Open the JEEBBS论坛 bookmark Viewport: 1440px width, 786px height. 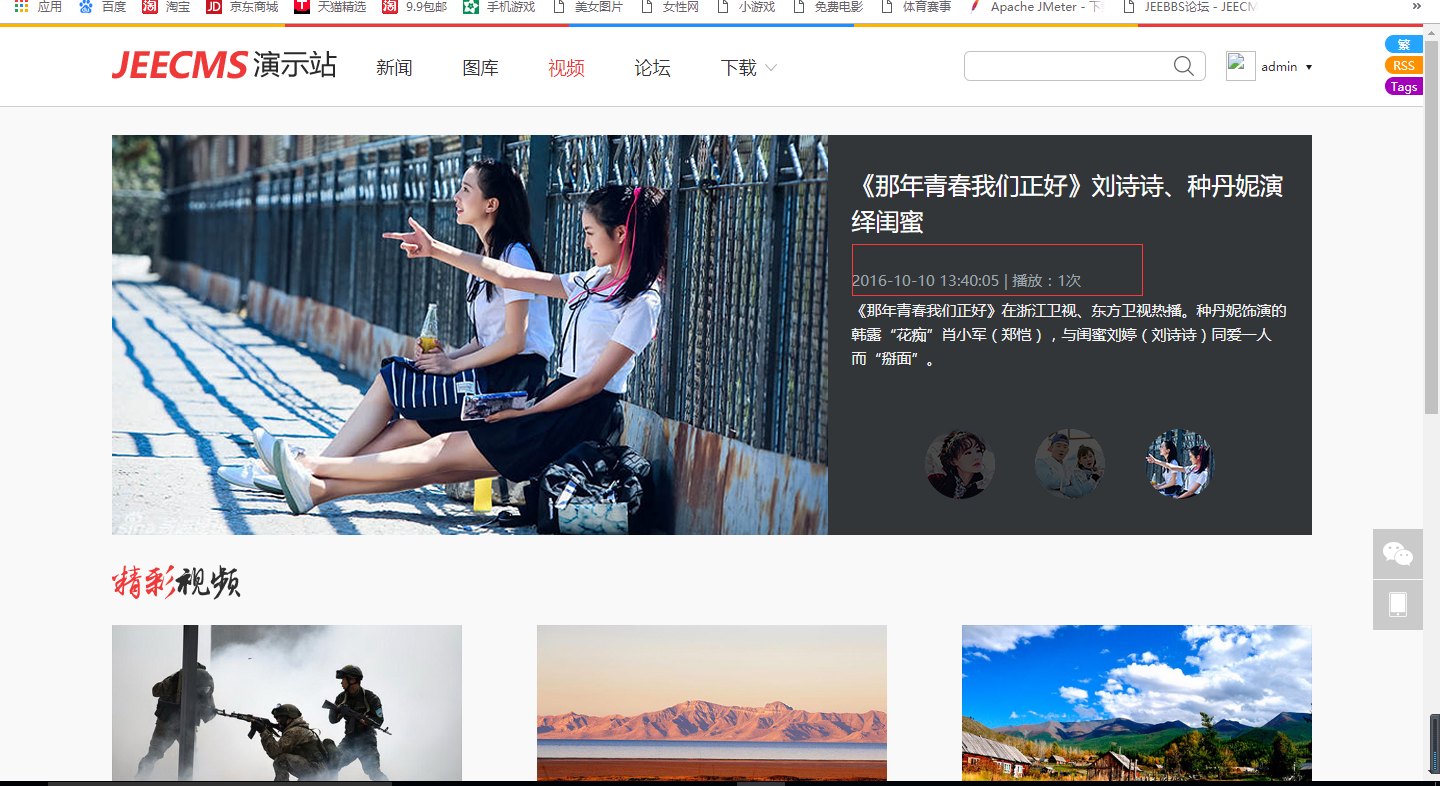point(1191,7)
